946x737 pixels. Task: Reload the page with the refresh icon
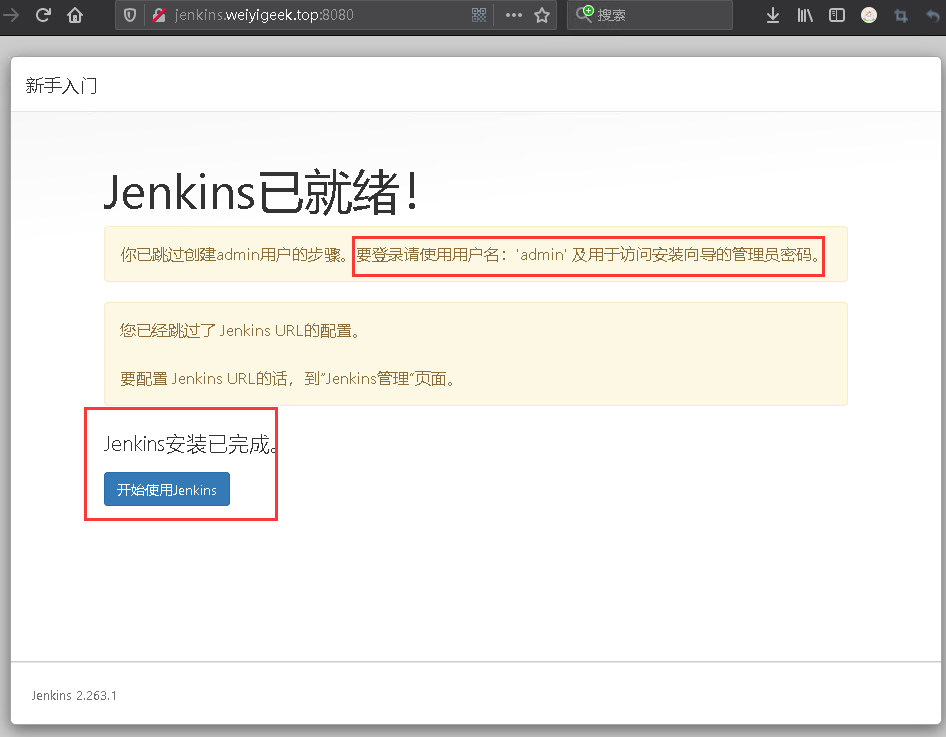43,14
